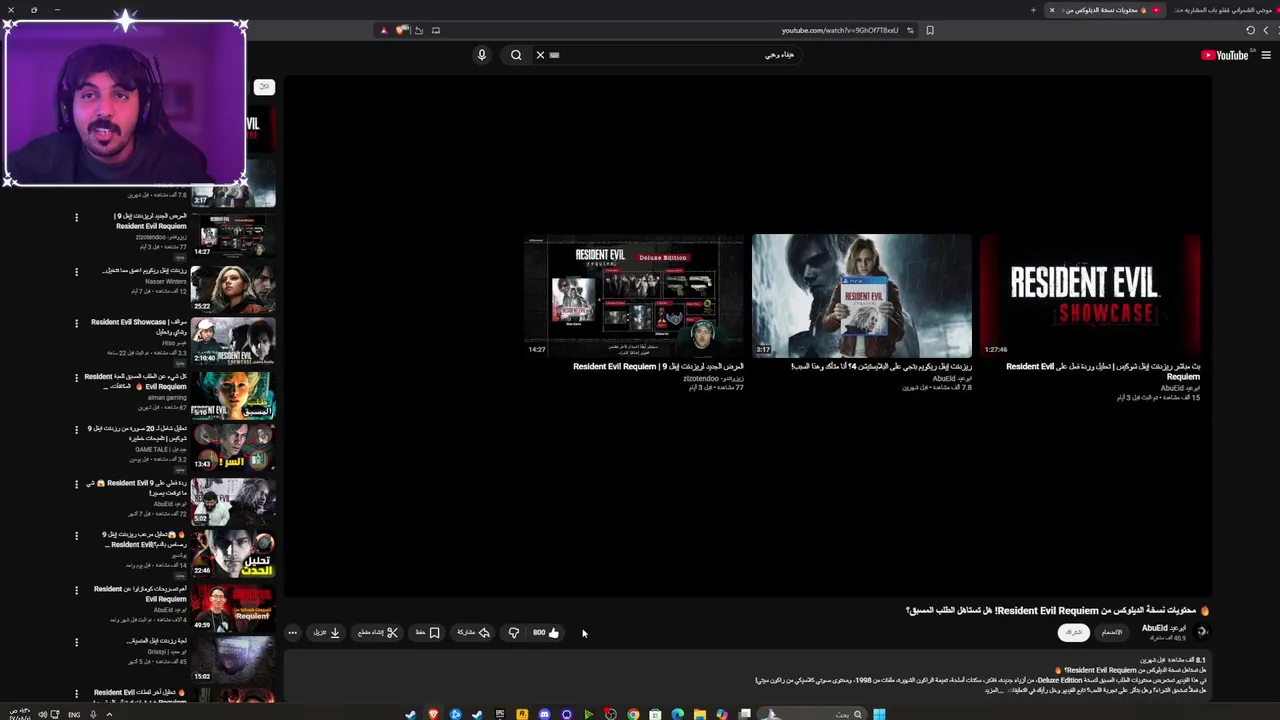This screenshot has width=1280, height=720.
Task: Open options menu for Nasser Winters video
Action: click(x=76, y=271)
